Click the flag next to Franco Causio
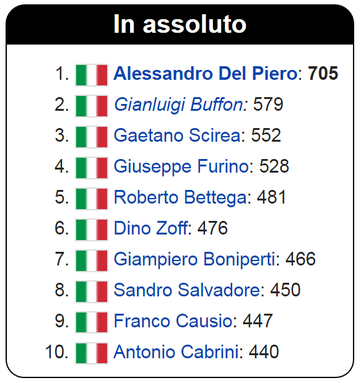 [92, 322]
